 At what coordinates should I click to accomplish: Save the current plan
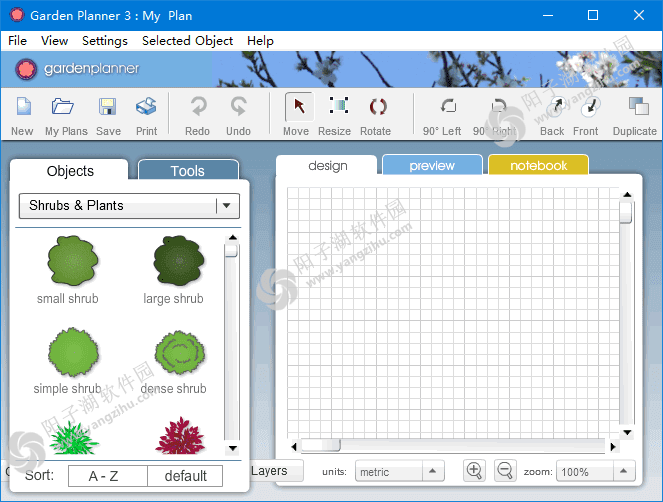[108, 115]
